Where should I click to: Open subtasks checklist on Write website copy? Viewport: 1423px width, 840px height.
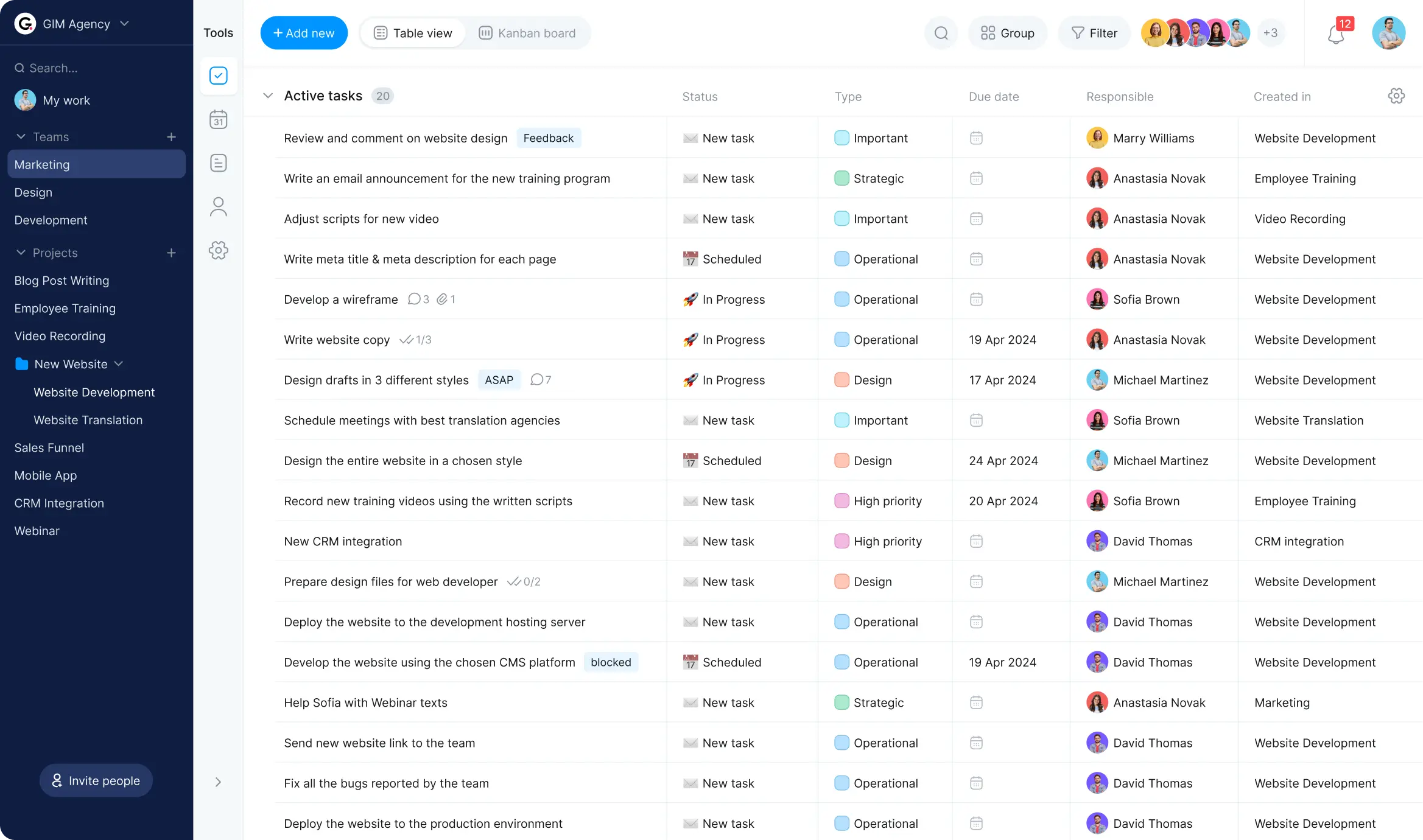pyautogui.click(x=415, y=340)
